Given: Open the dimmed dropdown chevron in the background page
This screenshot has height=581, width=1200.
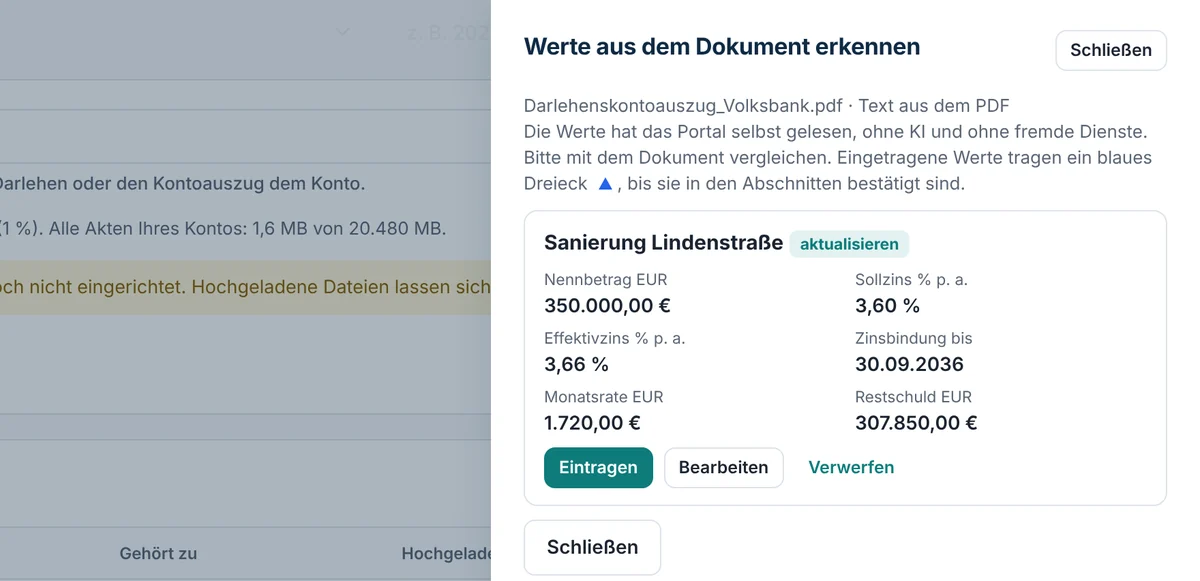Looking at the screenshot, I should click(343, 32).
